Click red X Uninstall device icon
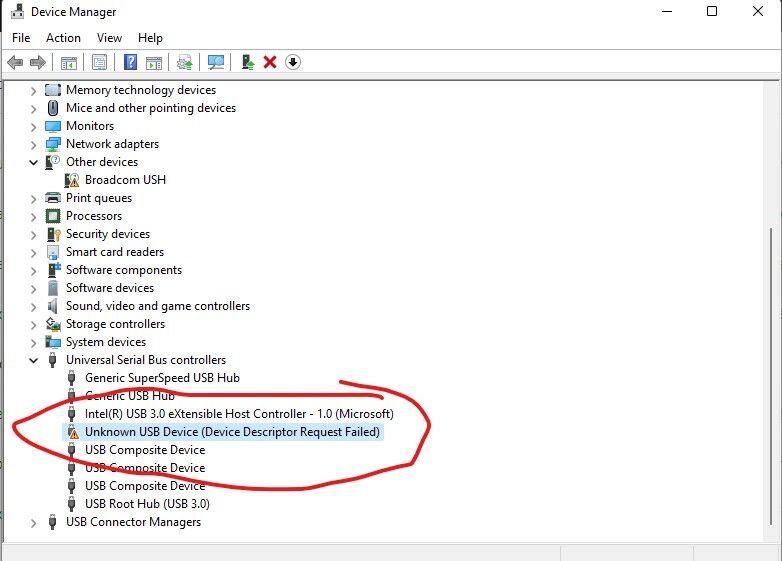The height and width of the screenshot is (561, 782). pos(270,62)
